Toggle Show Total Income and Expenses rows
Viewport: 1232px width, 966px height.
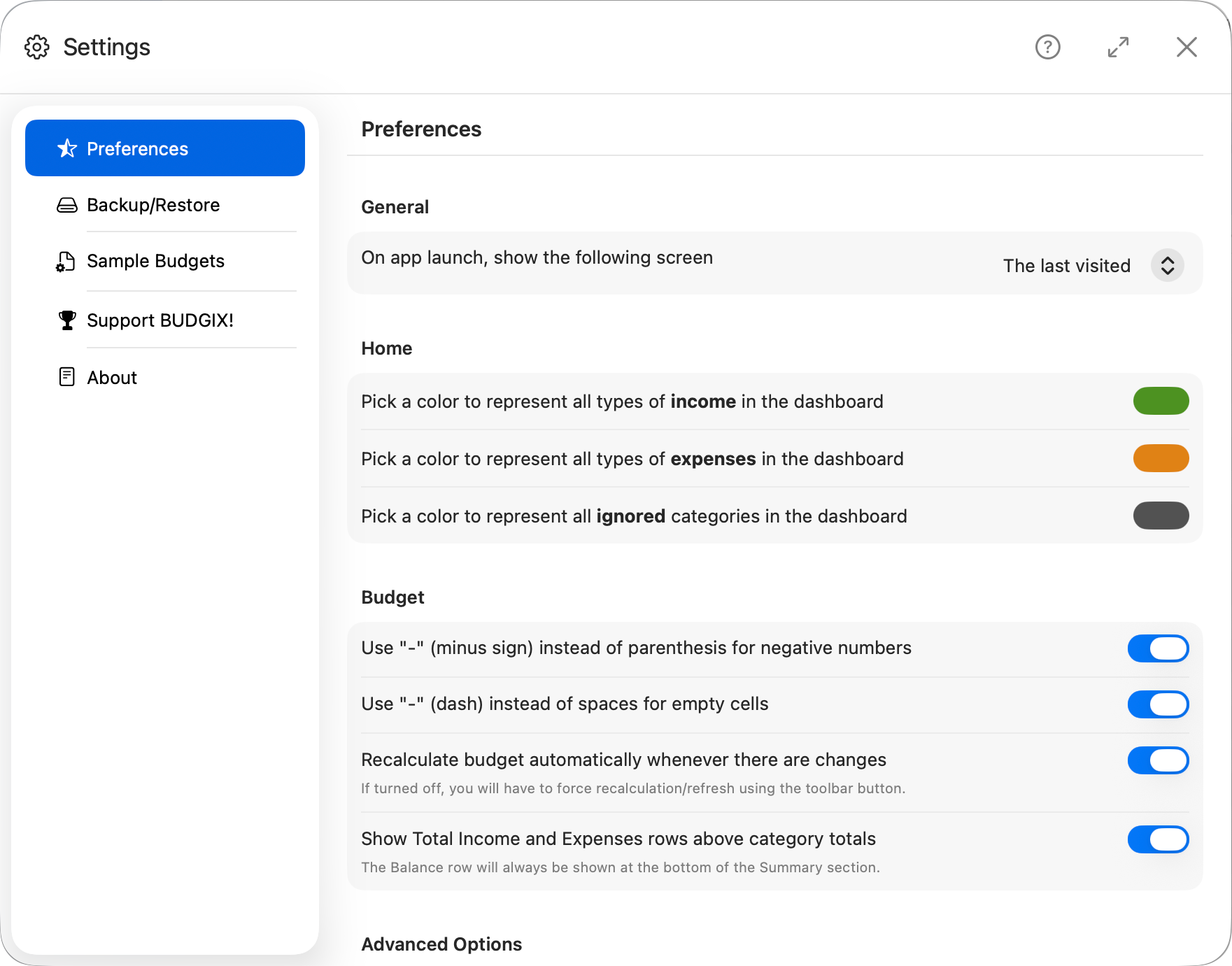pos(1158,839)
